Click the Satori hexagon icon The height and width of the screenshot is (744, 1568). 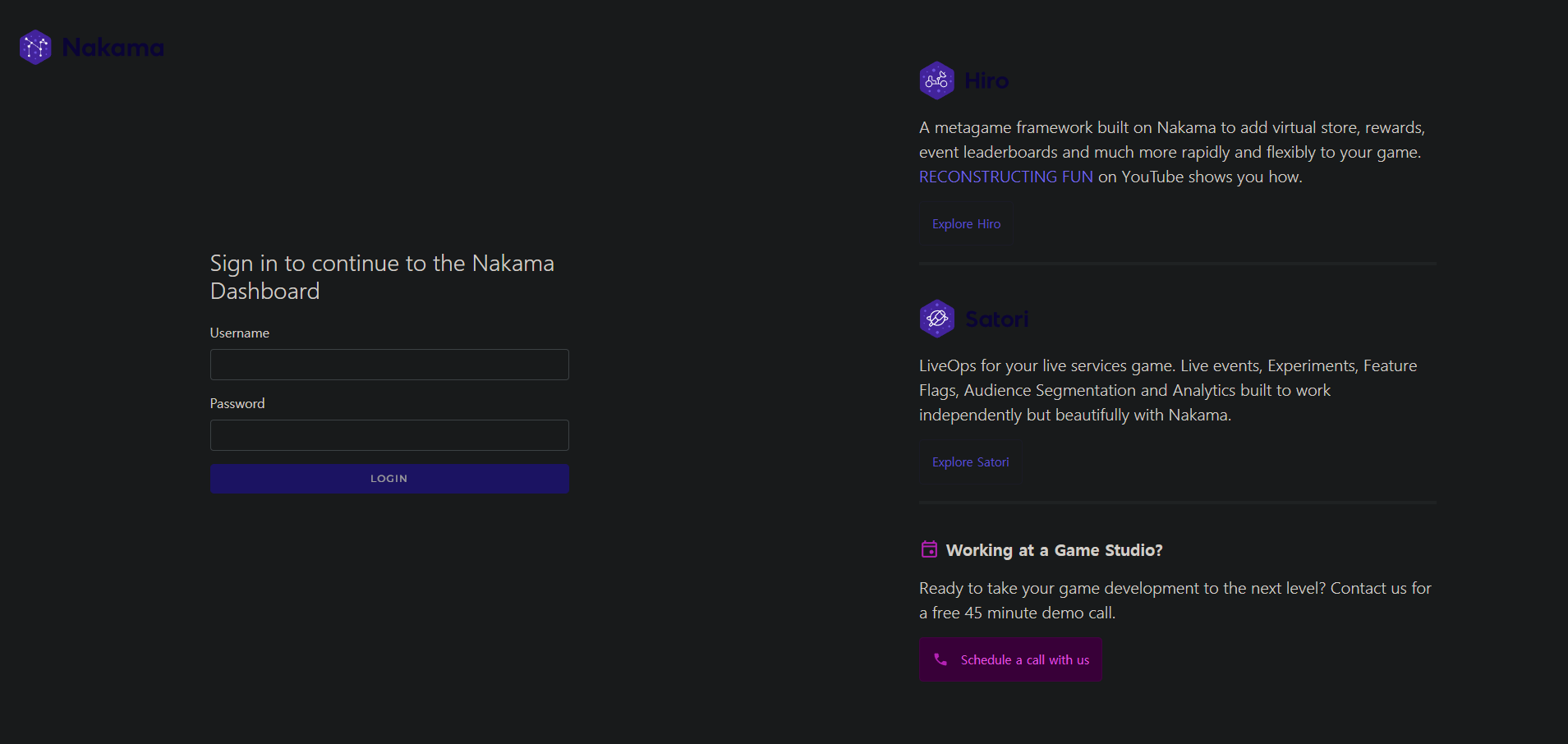(x=936, y=319)
